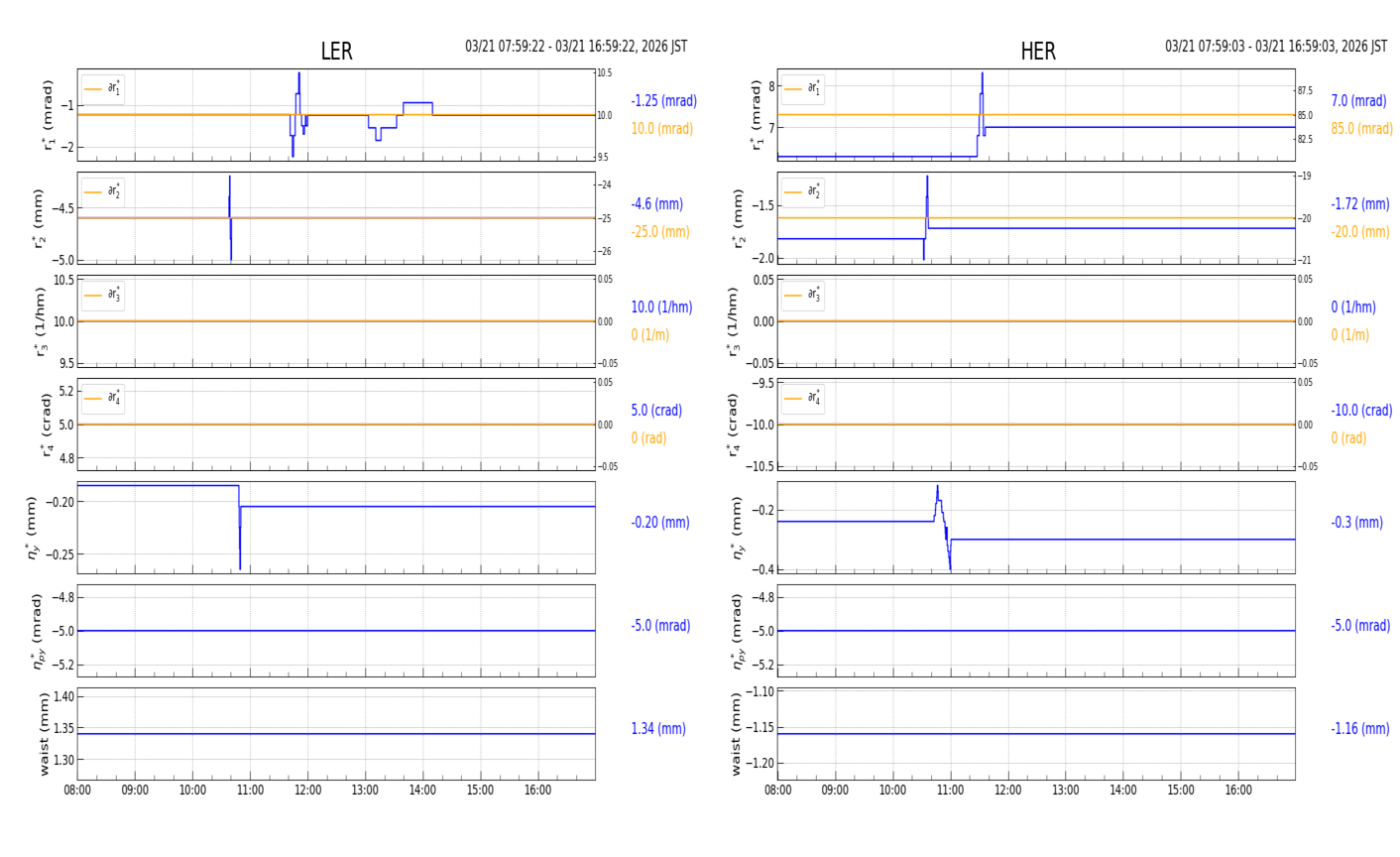Click the HER readout 7.0 (mrad)
The image size is (1400, 857).
pyautogui.click(x=1358, y=101)
